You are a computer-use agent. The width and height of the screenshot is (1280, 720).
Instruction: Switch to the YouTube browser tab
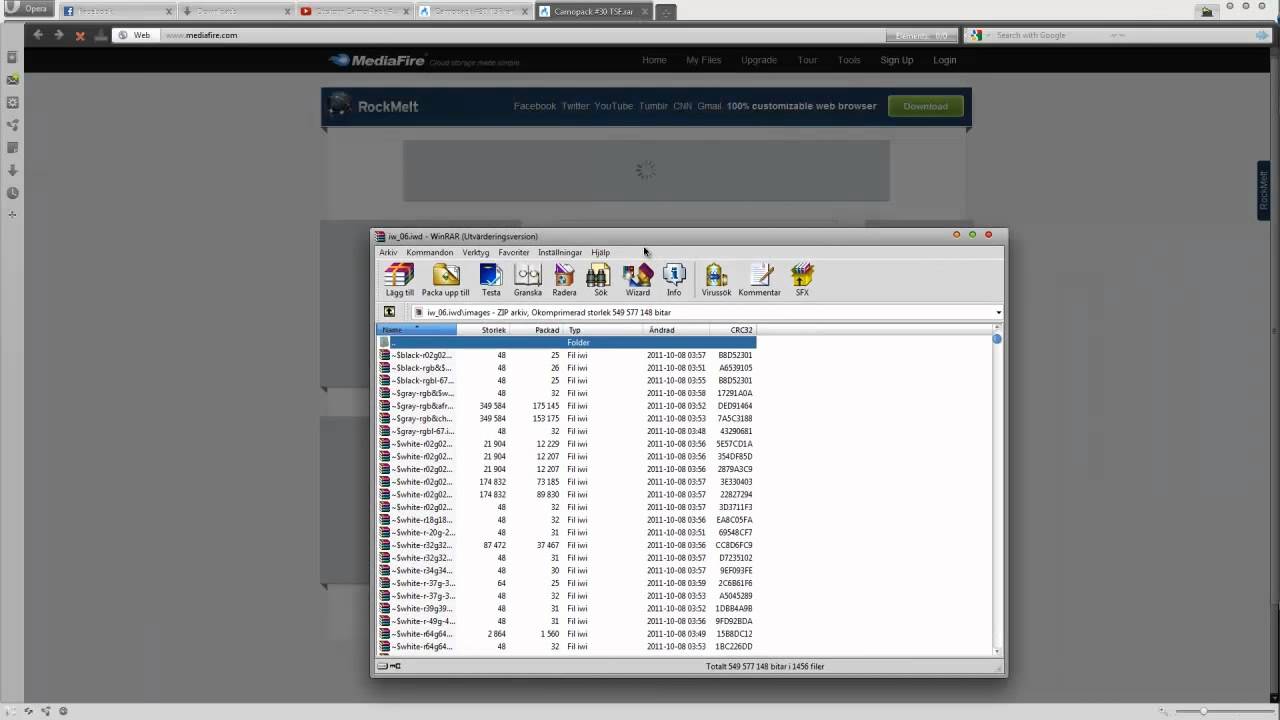coord(355,12)
